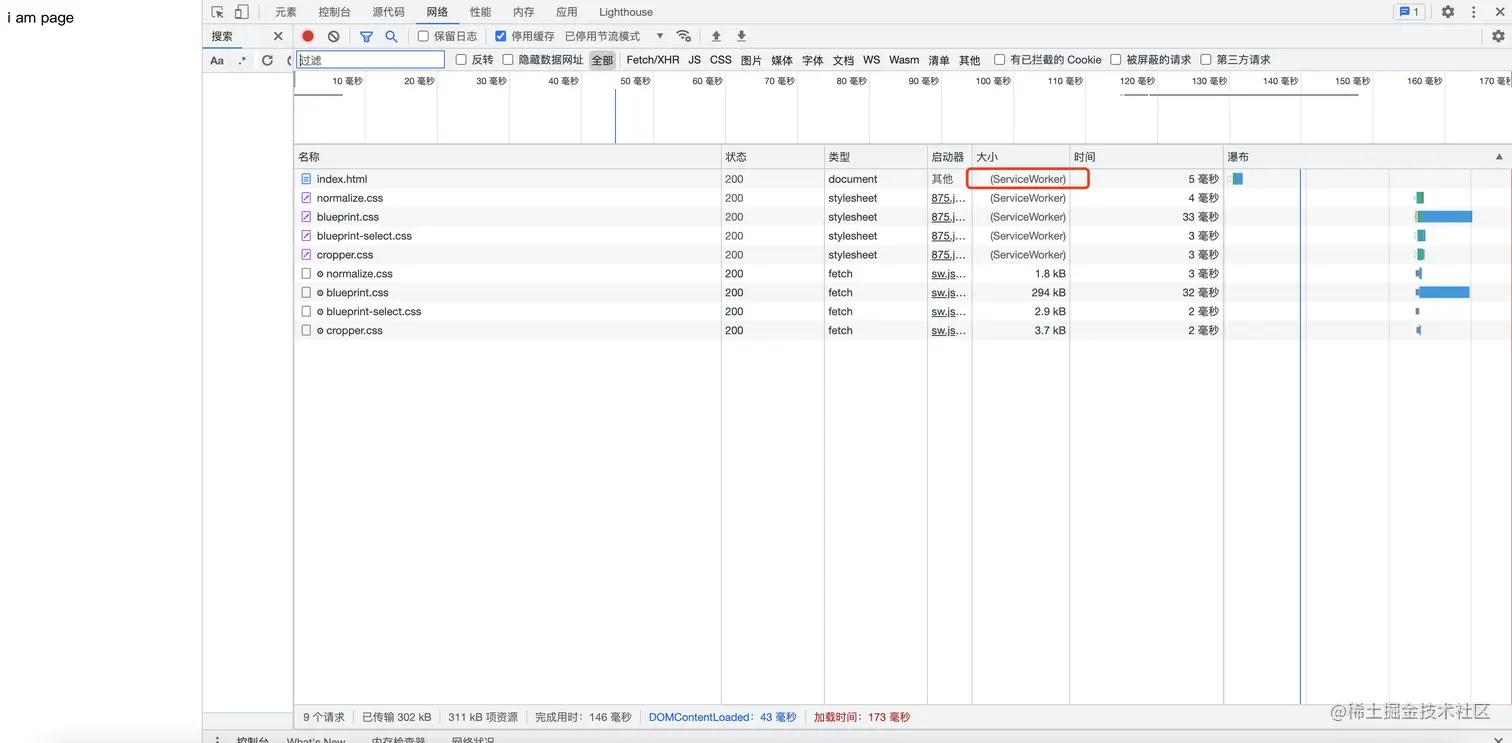Open the throttling mode dropdown
This screenshot has width=1512, height=743.
click(x=614, y=36)
